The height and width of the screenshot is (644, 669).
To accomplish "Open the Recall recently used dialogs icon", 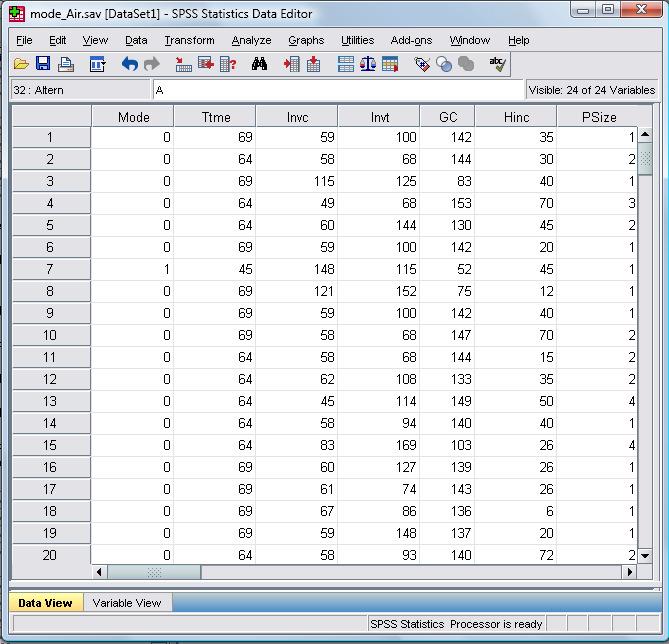I will (97, 64).
